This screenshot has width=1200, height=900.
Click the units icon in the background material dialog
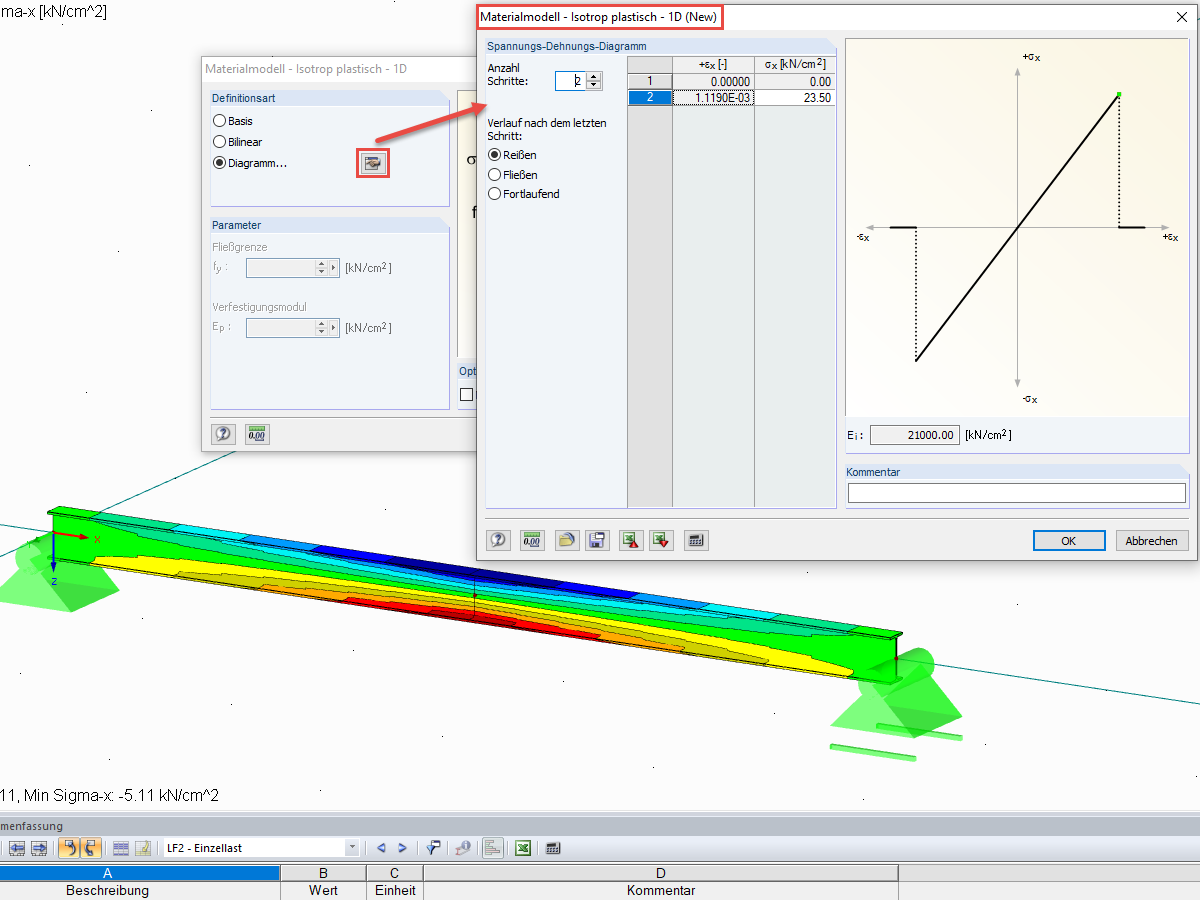click(x=257, y=434)
